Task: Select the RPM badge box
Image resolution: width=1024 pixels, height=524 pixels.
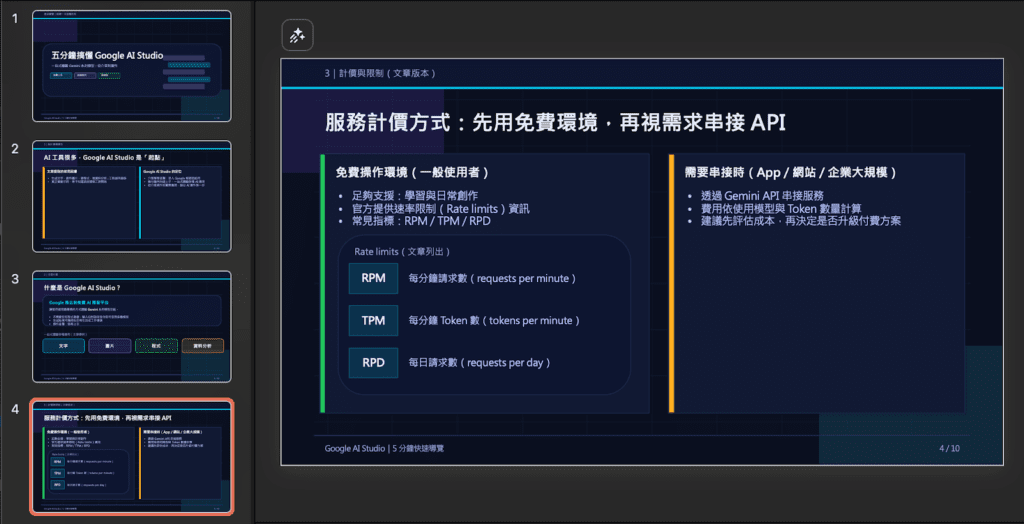Action: click(x=373, y=277)
